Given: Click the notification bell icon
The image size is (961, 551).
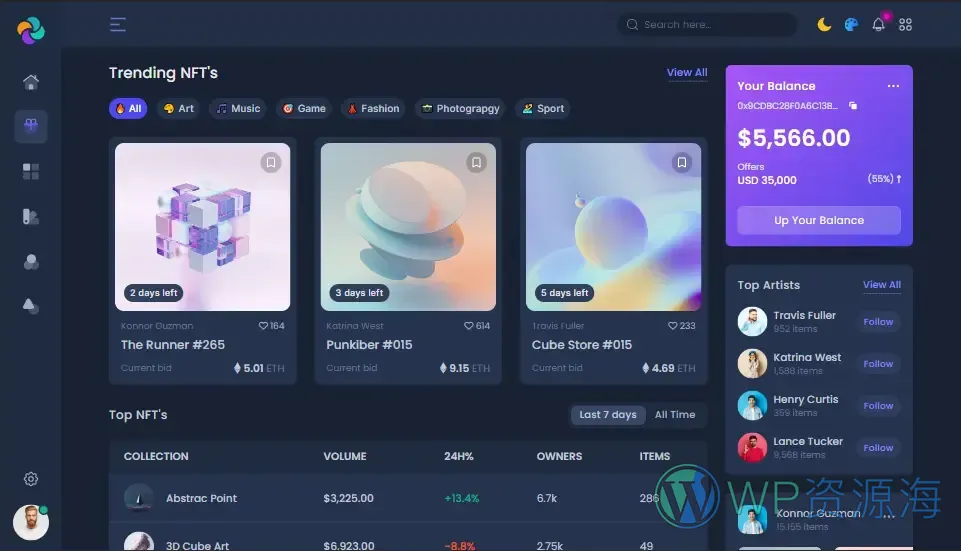Looking at the screenshot, I should tap(878, 25).
